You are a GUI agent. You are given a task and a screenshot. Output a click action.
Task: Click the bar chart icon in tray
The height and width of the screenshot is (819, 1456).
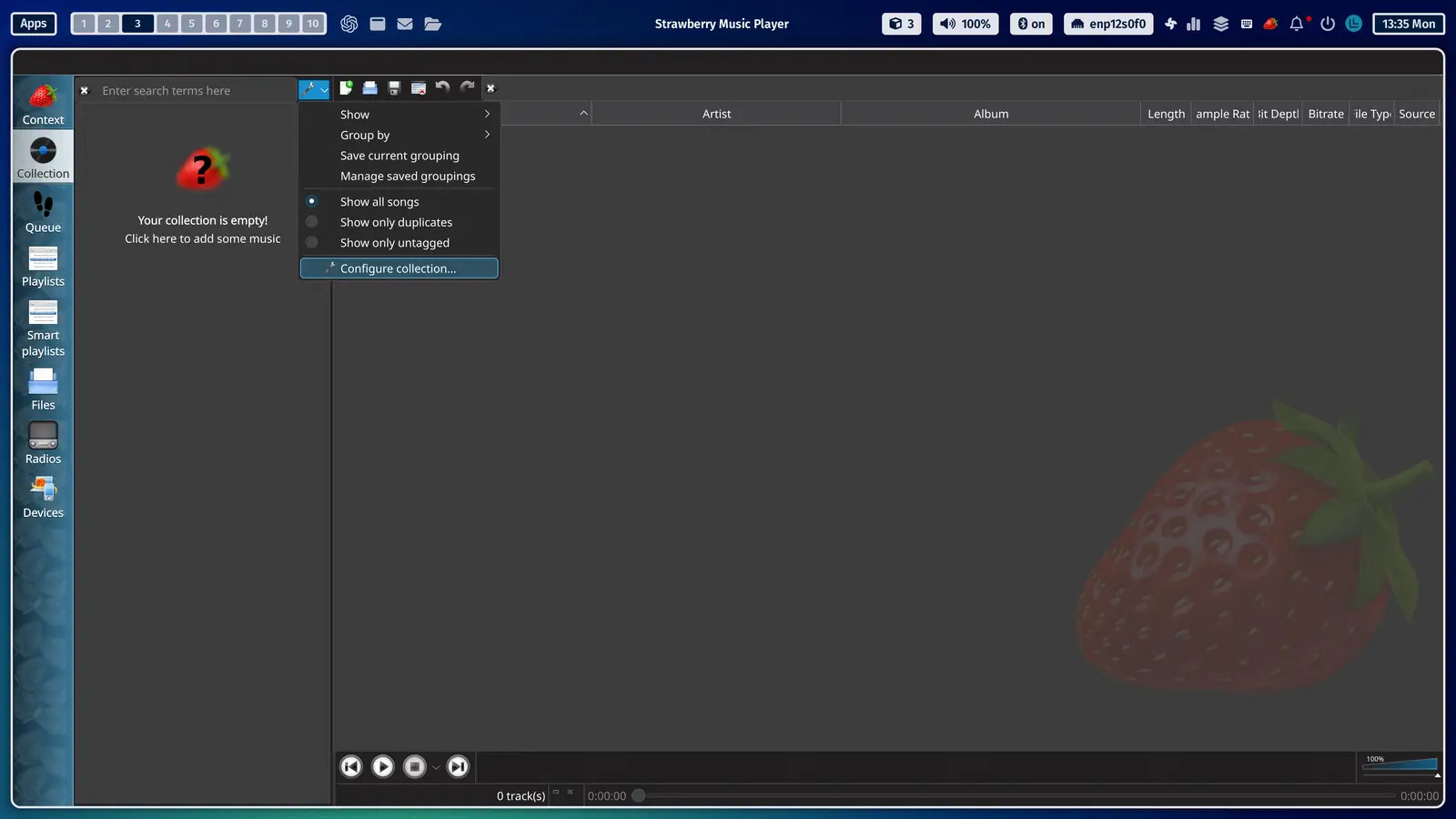coord(1194,24)
